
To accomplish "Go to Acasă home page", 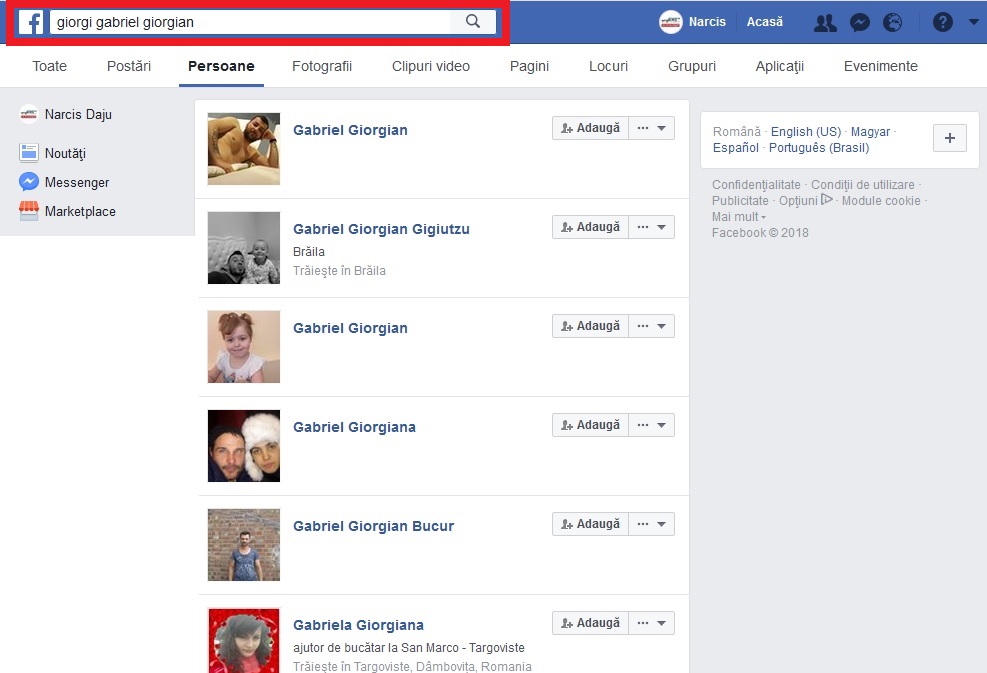I will click(765, 22).
